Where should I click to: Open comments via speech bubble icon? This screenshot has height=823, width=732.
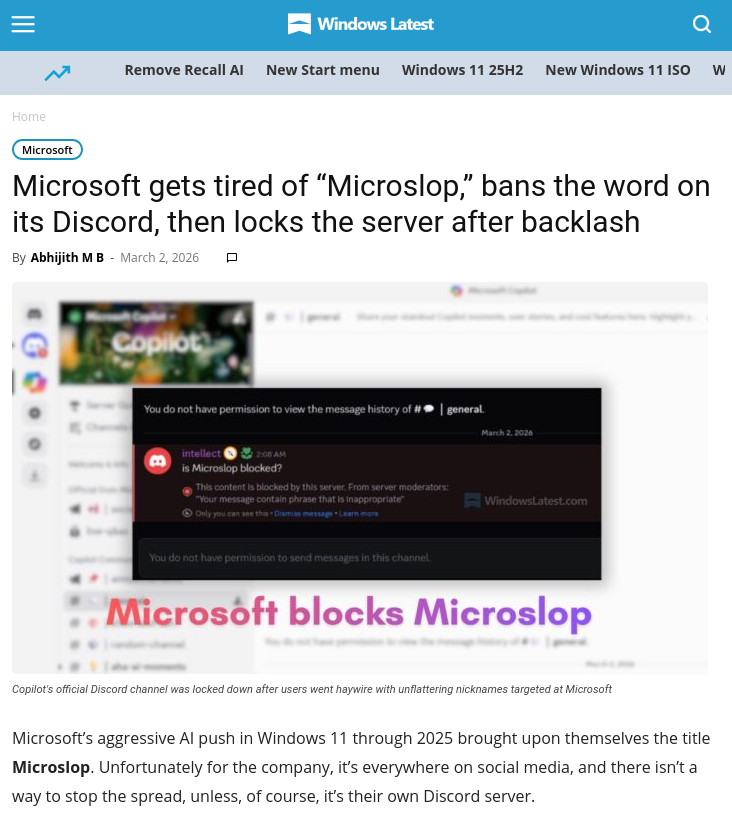(x=232, y=258)
